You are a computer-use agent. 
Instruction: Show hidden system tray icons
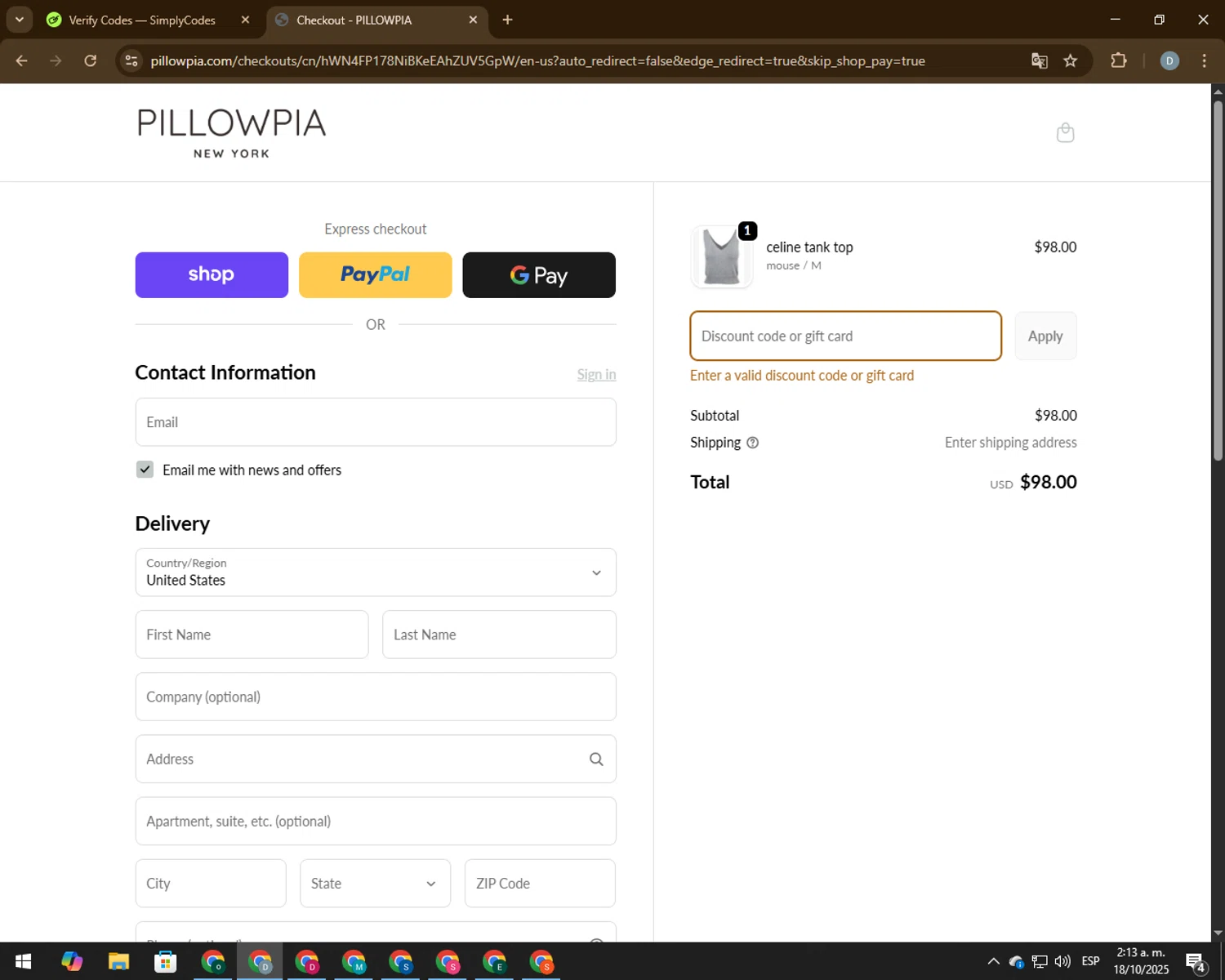(x=993, y=961)
